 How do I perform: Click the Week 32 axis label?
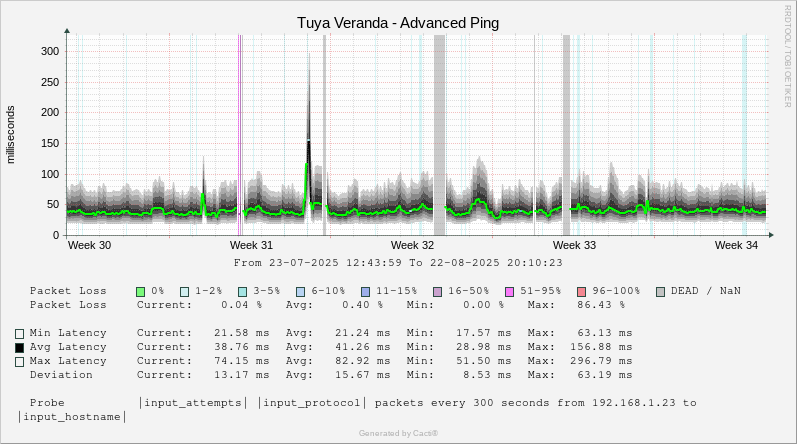click(412, 245)
